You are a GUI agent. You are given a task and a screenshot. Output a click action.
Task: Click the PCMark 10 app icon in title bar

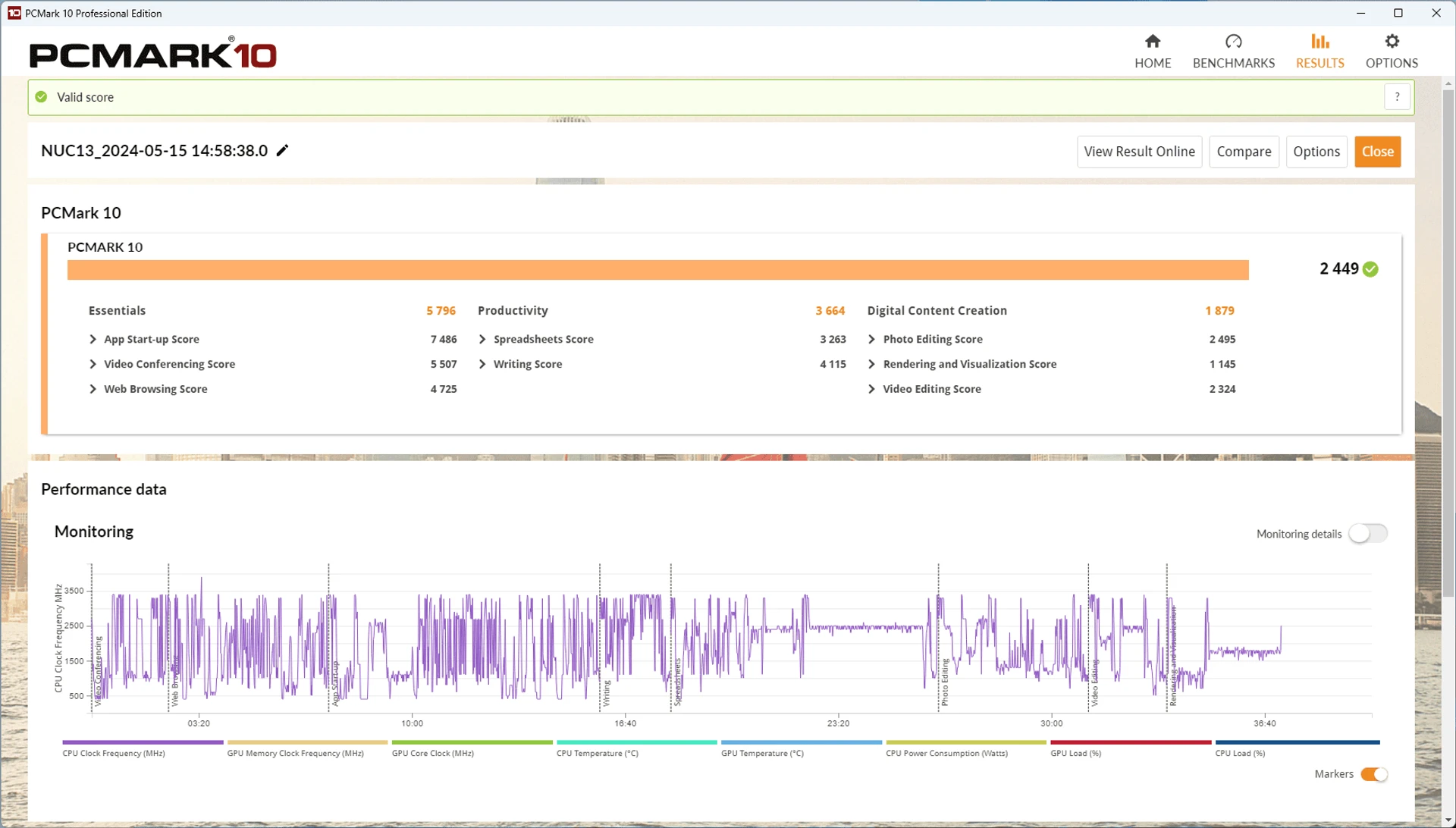[x=14, y=13]
